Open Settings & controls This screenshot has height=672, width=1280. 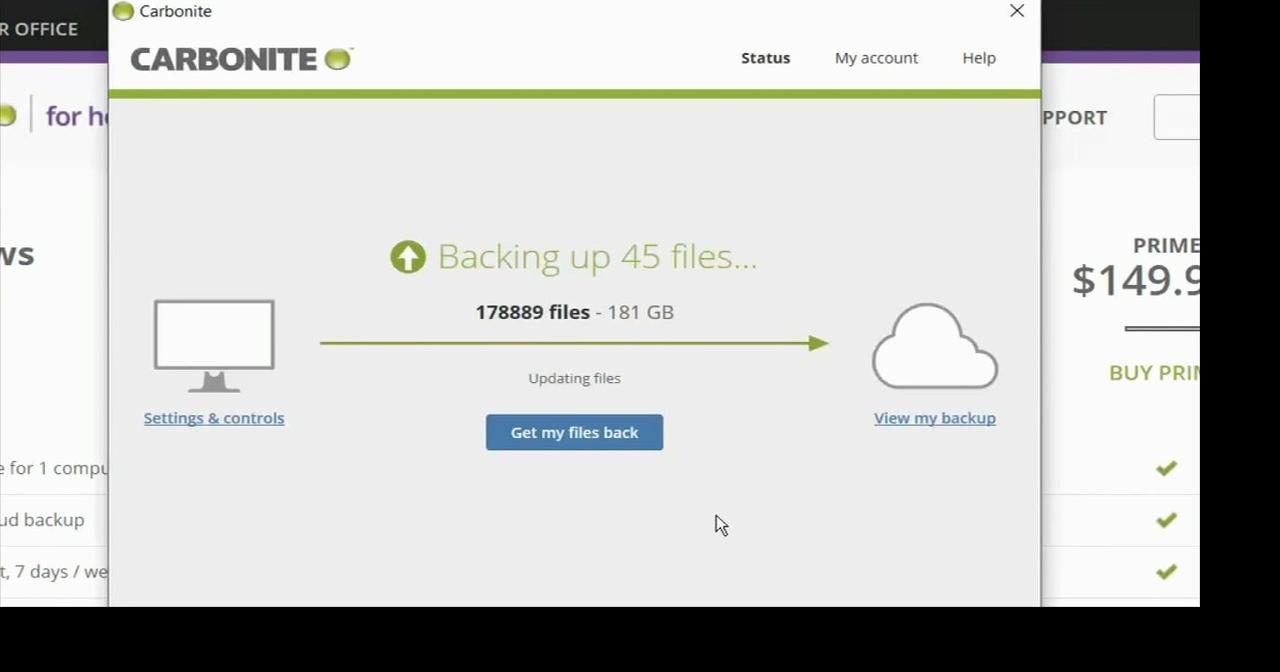[213, 418]
